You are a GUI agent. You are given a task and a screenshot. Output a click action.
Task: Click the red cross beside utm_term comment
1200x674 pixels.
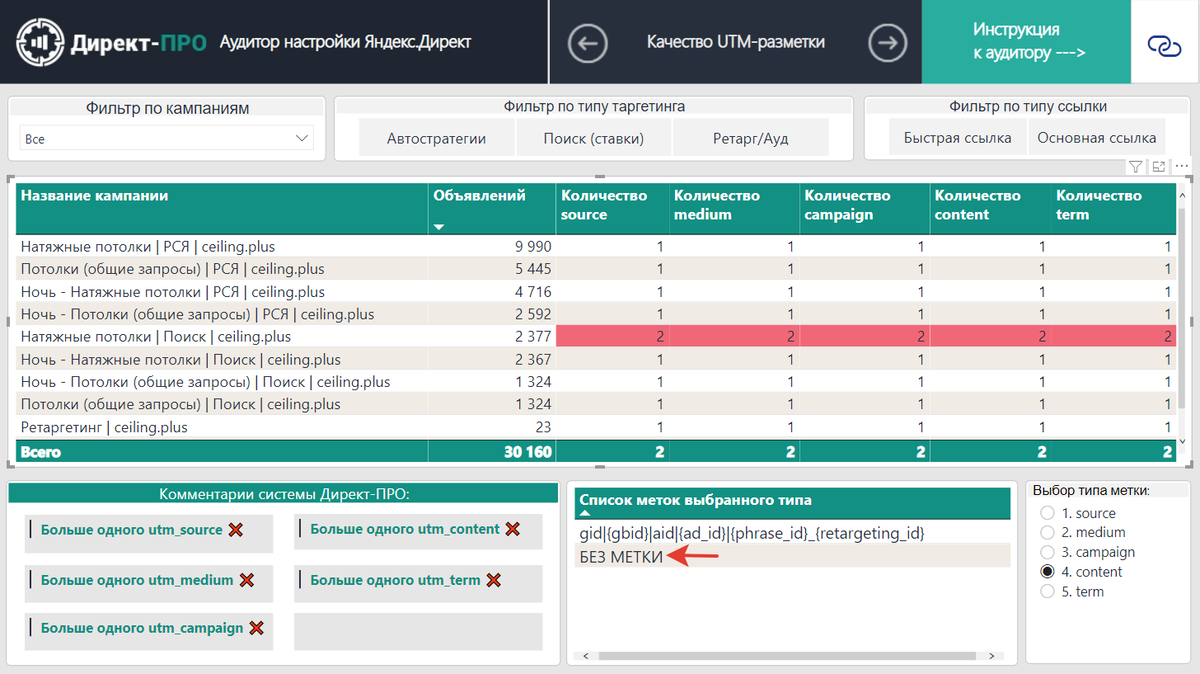point(494,580)
